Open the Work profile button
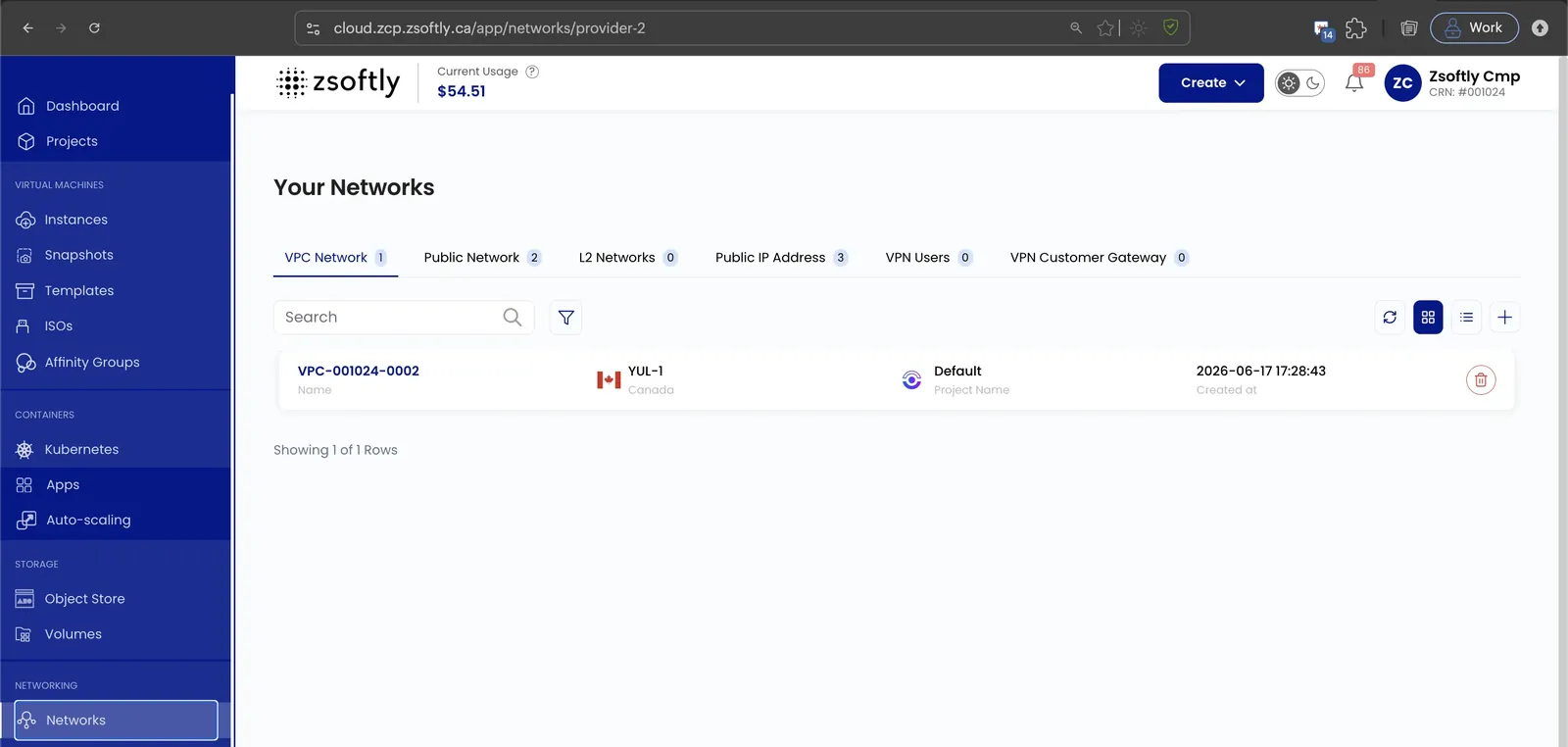The image size is (1568, 747). click(1474, 28)
